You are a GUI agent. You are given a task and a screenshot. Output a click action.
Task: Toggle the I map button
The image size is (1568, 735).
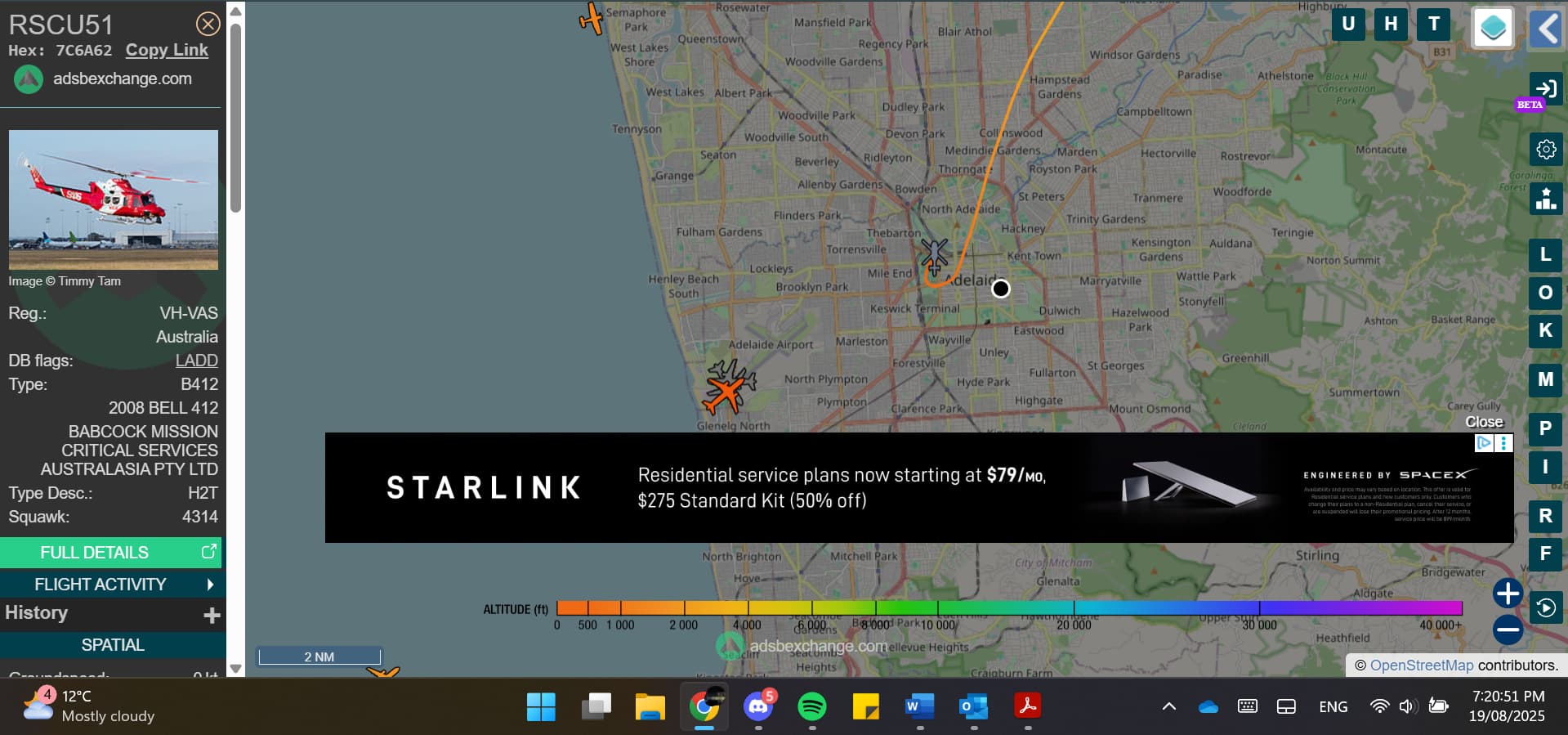pyautogui.click(x=1545, y=467)
